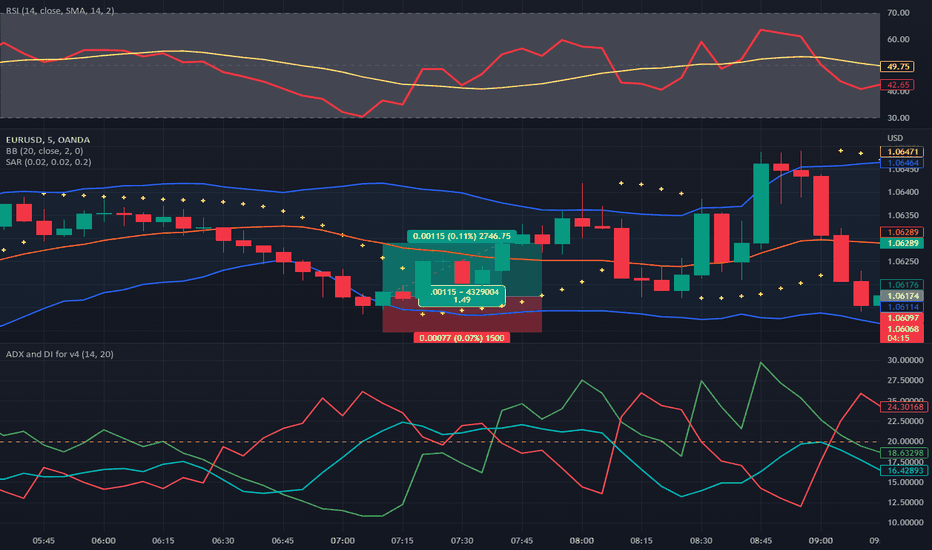
Task: Select the position label showing 1.49 risk ratio
Action: pos(462,296)
